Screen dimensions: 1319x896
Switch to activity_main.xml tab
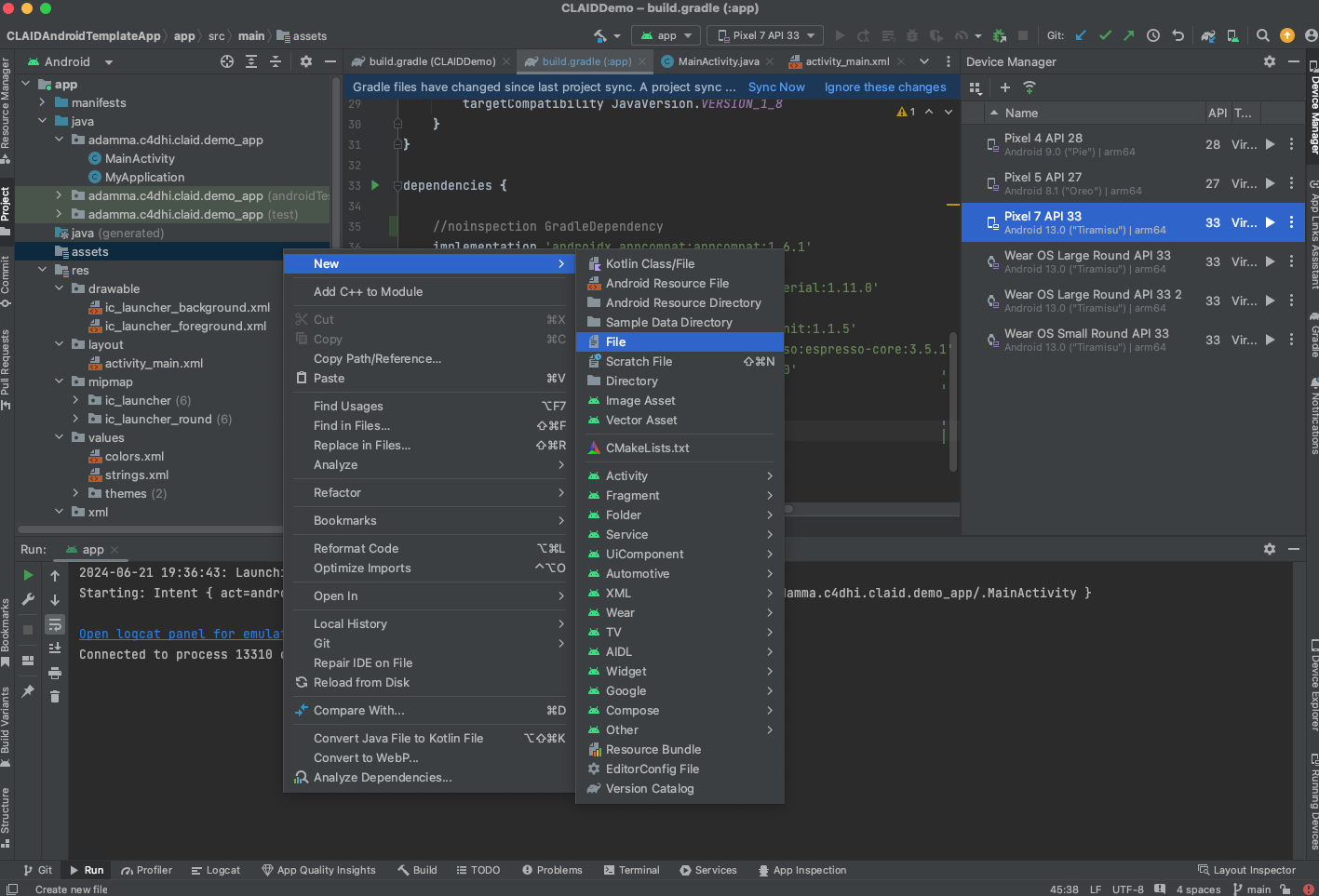coord(847,61)
